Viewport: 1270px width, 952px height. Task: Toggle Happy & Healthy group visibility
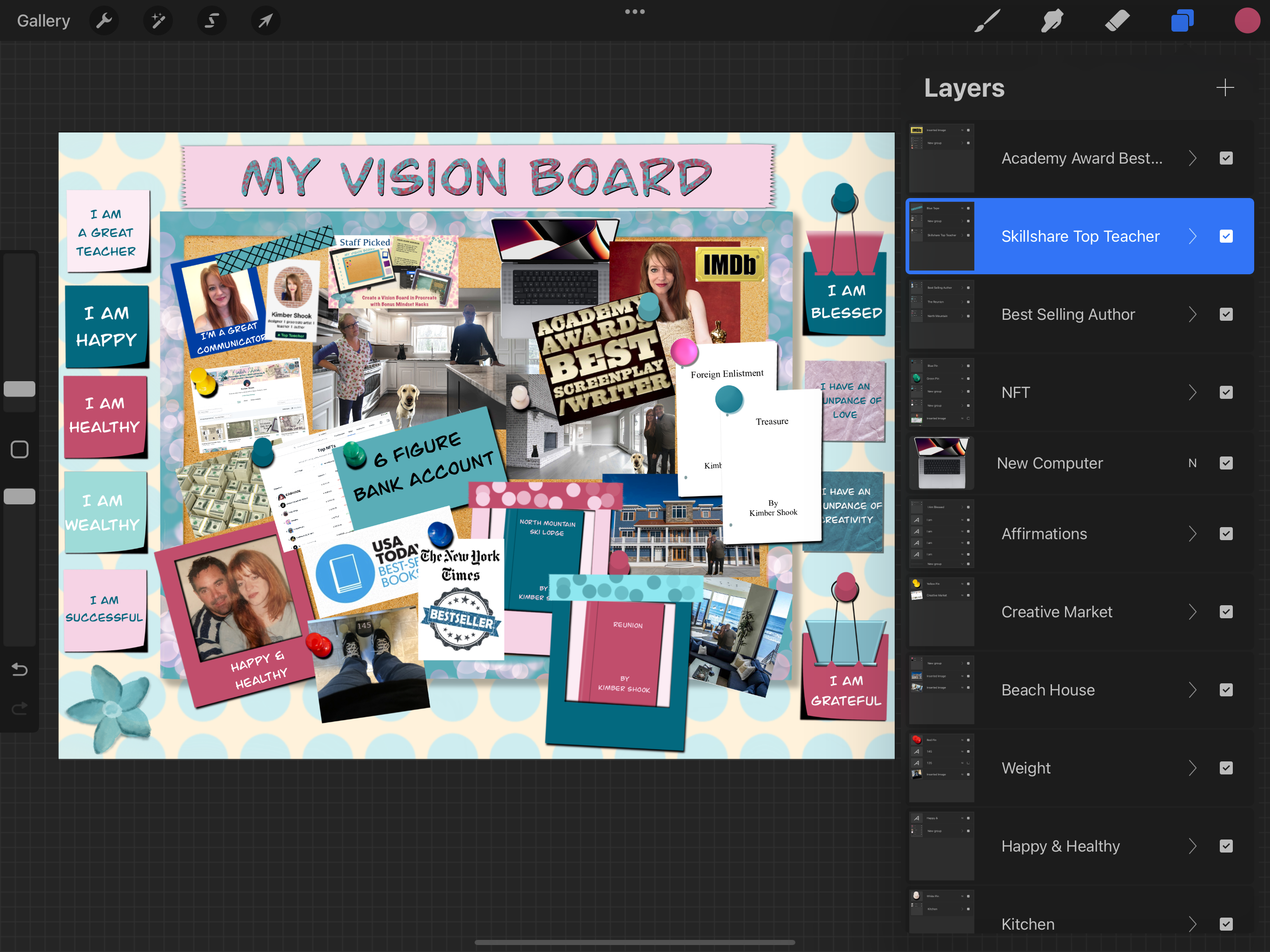tap(1226, 846)
